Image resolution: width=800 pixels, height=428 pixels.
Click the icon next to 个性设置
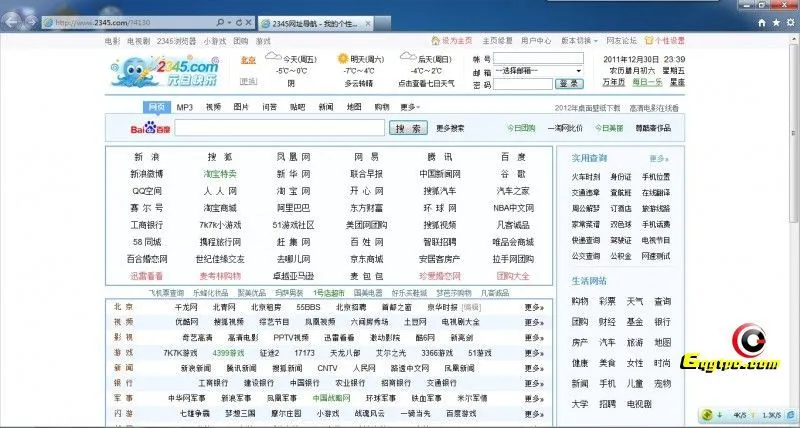(649, 40)
